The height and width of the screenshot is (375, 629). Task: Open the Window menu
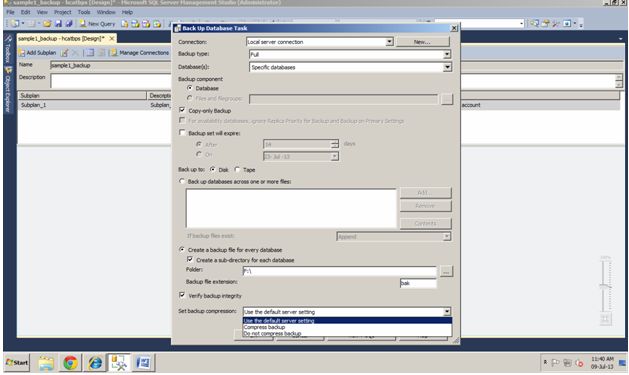pyautogui.click(x=106, y=12)
